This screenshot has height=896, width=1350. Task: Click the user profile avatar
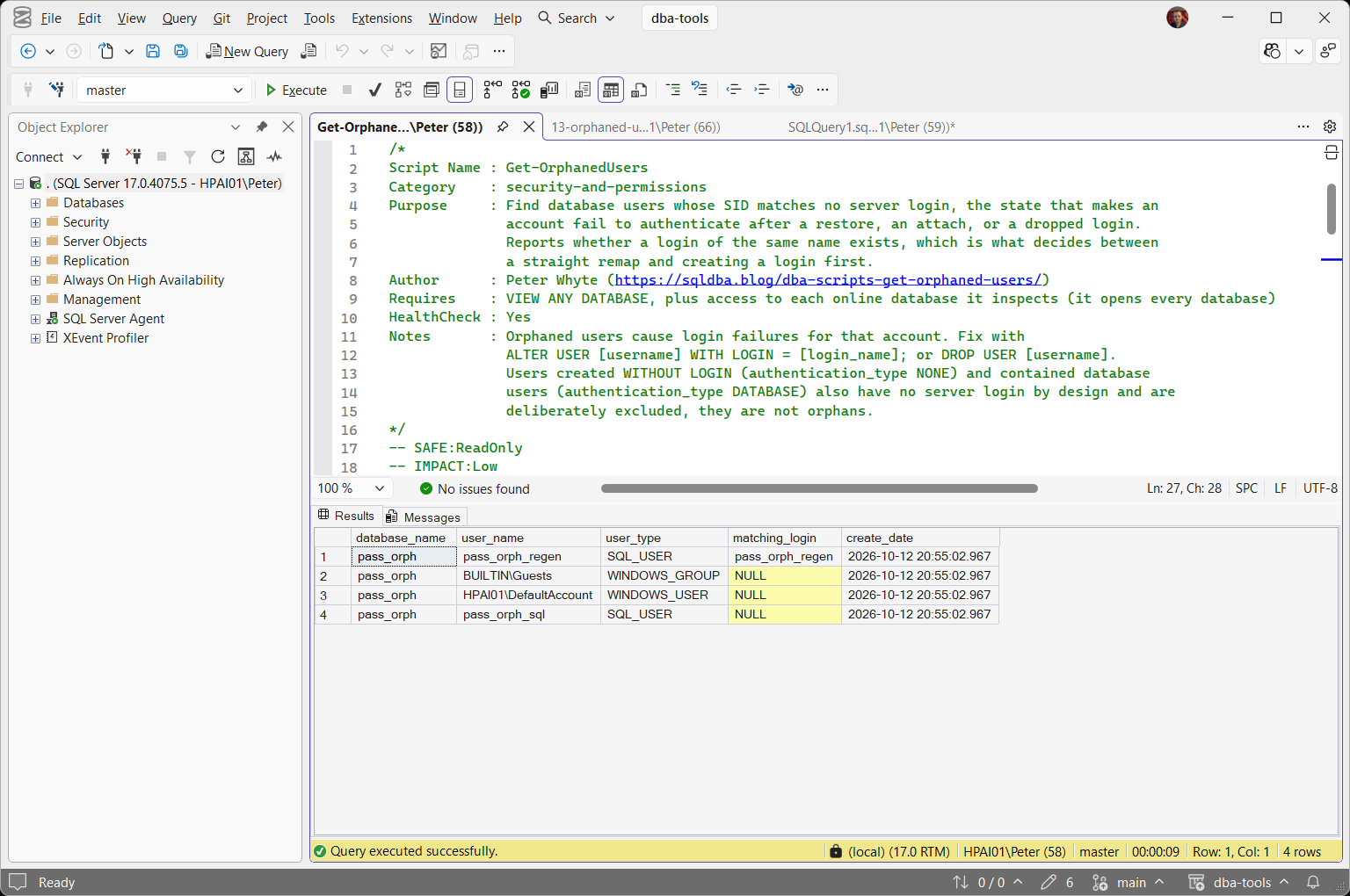click(1178, 18)
